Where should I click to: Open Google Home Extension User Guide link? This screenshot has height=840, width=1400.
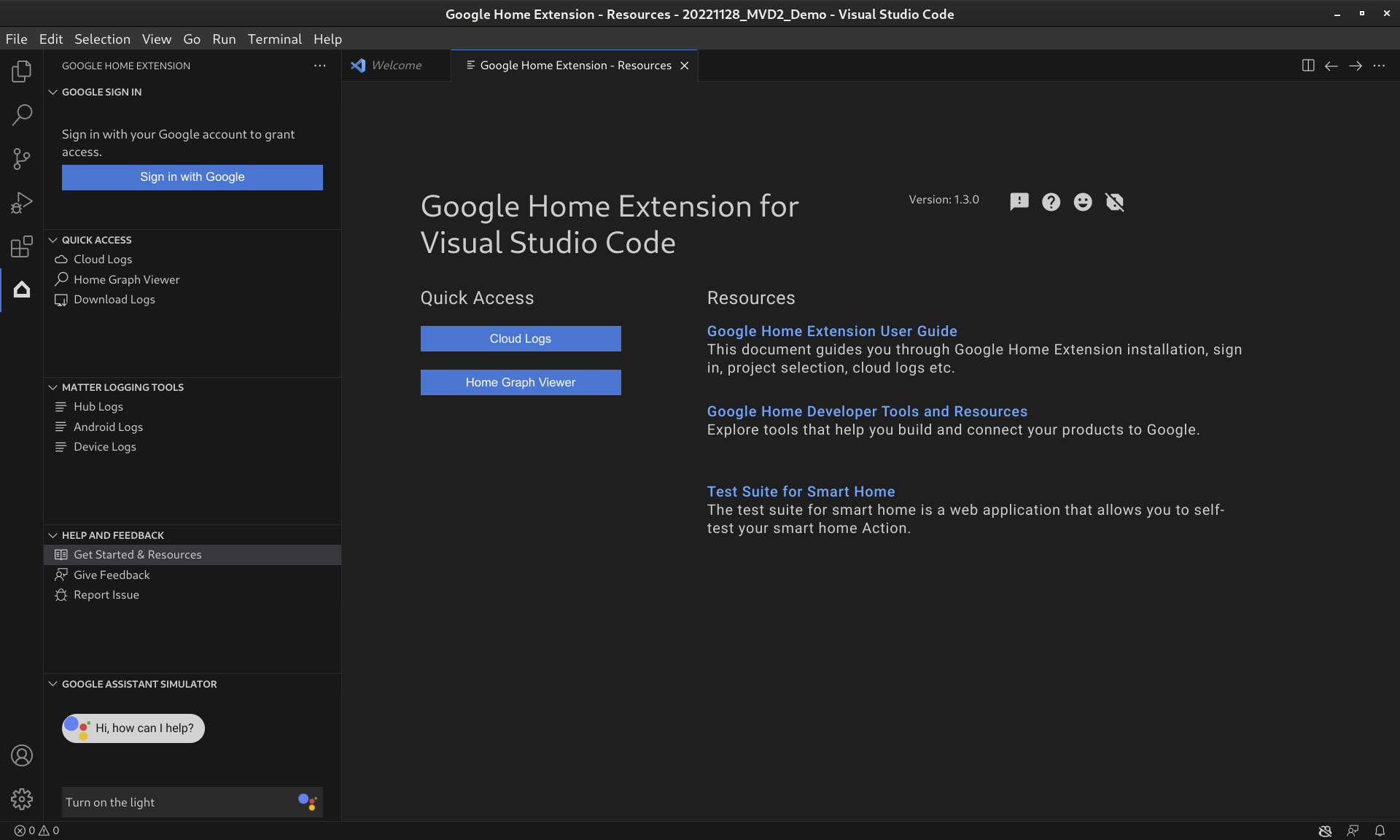coord(832,331)
